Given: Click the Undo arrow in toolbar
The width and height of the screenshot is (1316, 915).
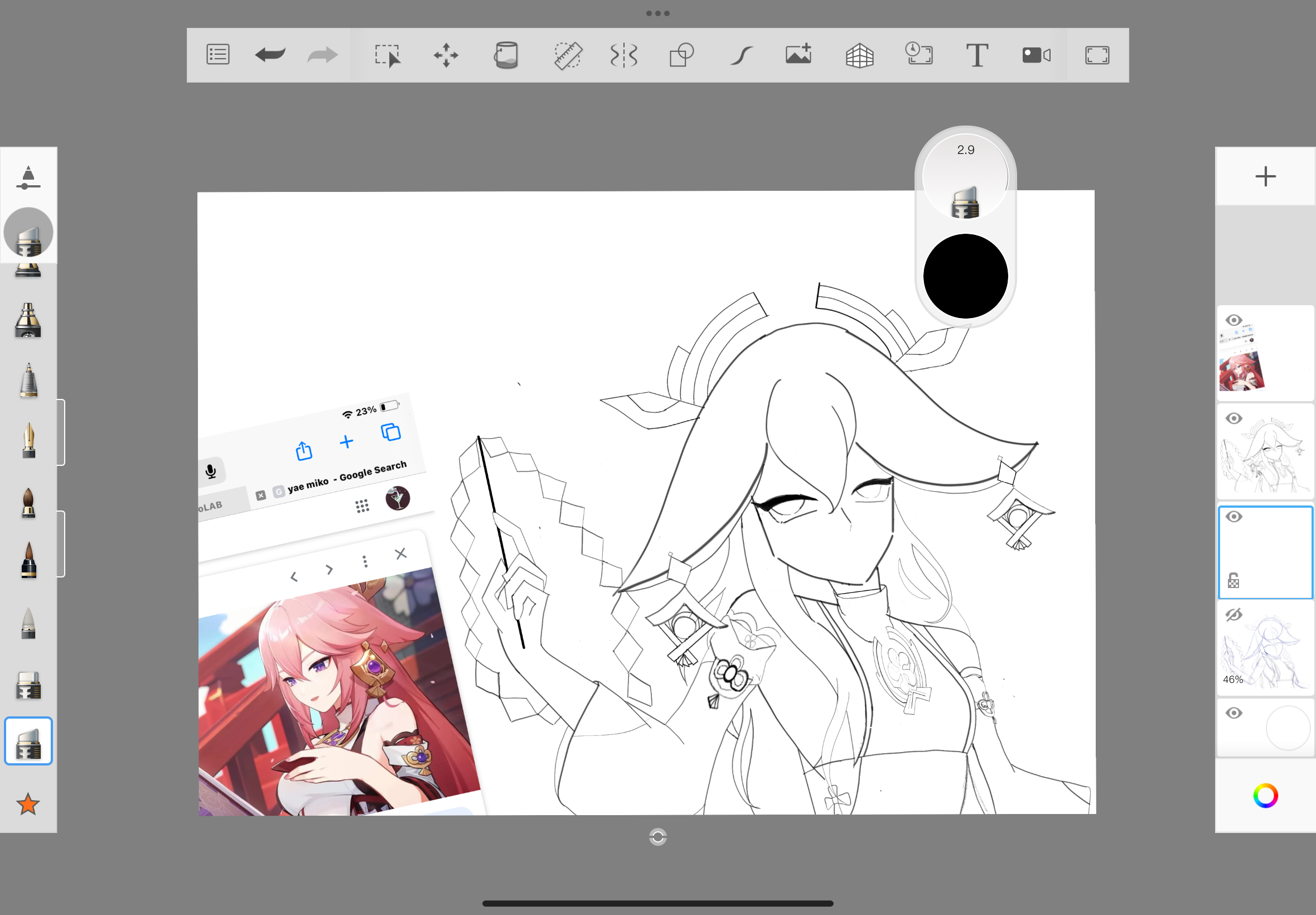Looking at the screenshot, I should [270, 55].
